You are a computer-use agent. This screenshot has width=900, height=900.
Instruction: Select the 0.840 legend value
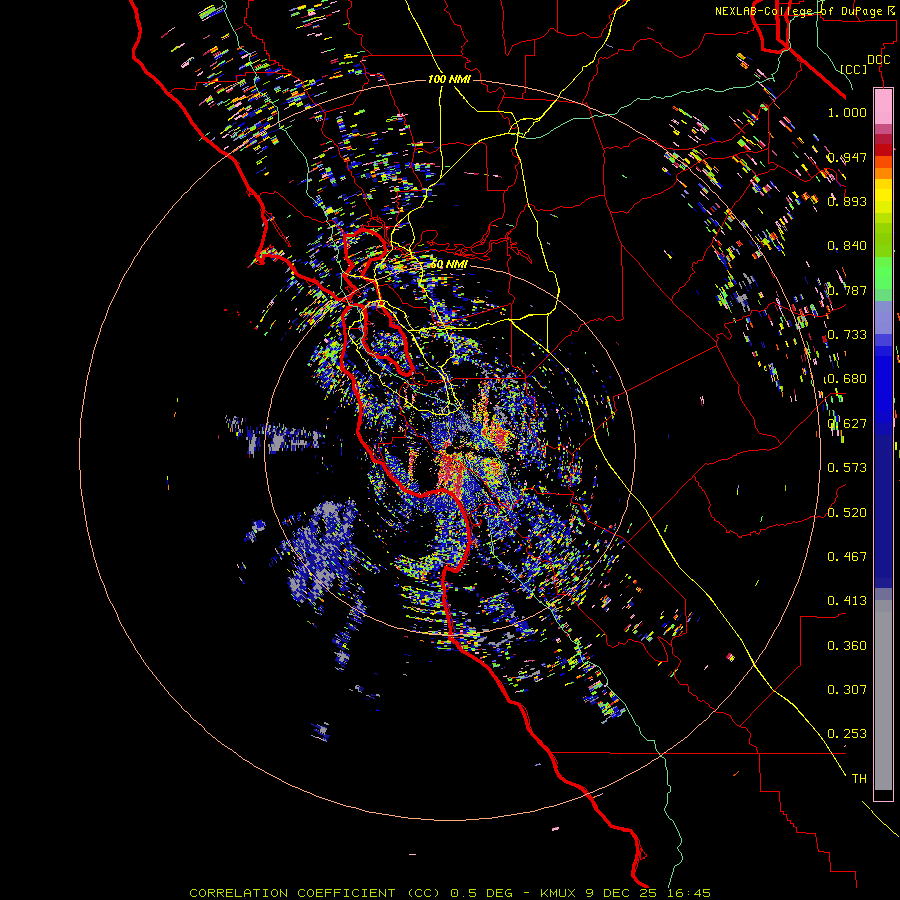(847, 246)
